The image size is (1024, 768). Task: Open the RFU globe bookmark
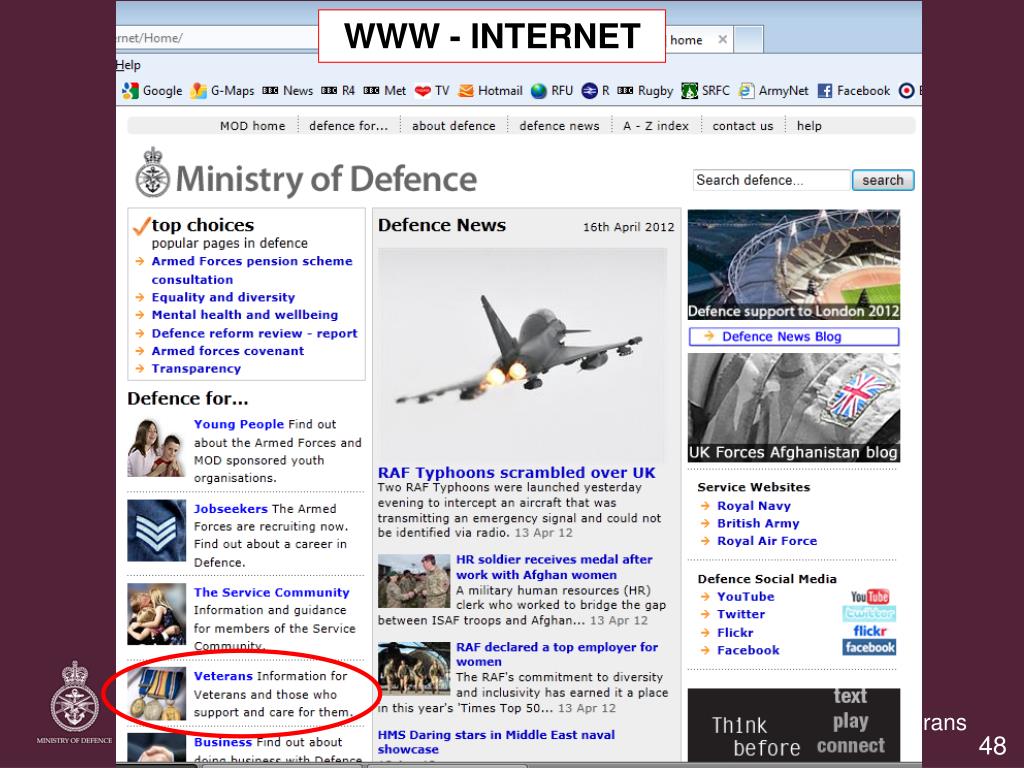tap(552, 91)
